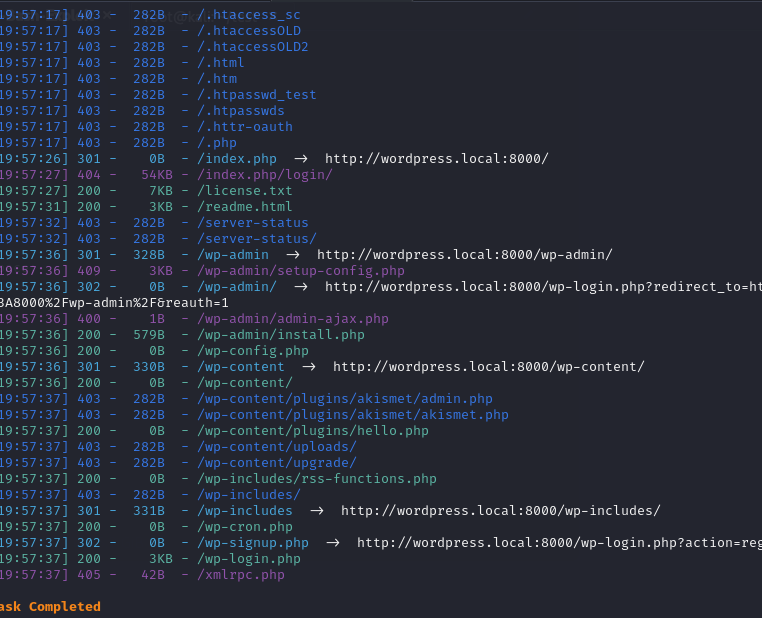Select the 400 status code
The width and height of the screenshot is (762, 618).
(x=89, y=319)
